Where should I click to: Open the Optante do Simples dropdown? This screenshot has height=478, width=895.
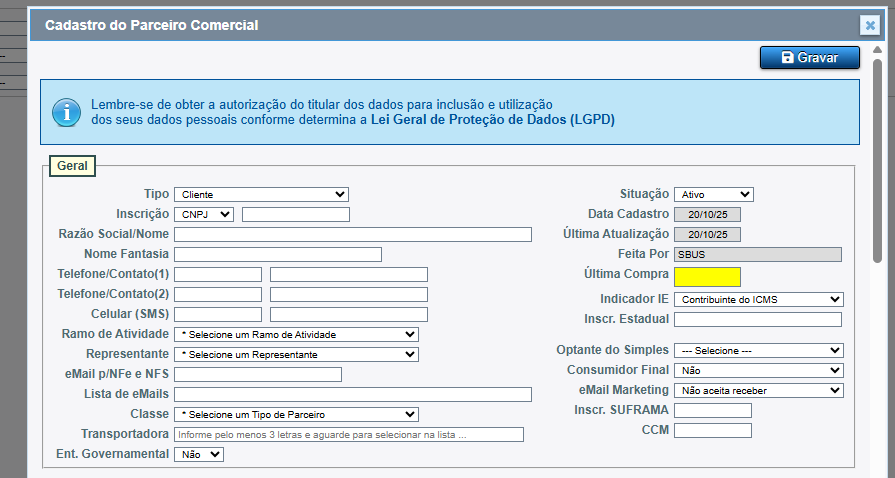[759, 350]
